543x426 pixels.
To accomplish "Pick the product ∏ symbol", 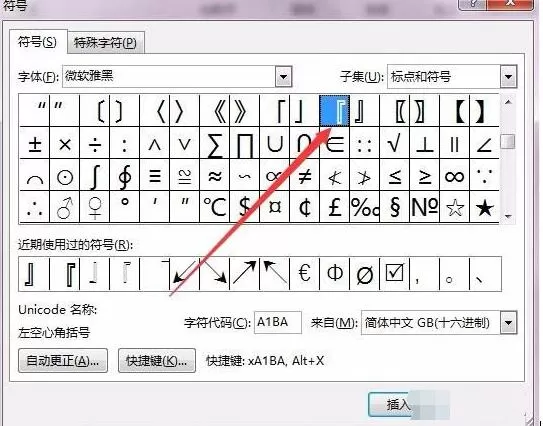I will tap(245, 143).
